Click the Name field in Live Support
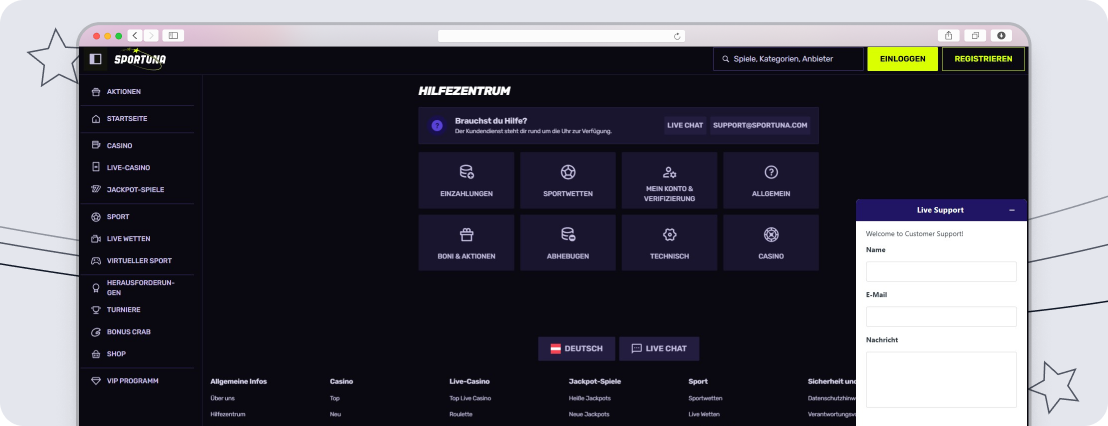This screenshot has width=1108, height=426. click(x=940, y=272)
